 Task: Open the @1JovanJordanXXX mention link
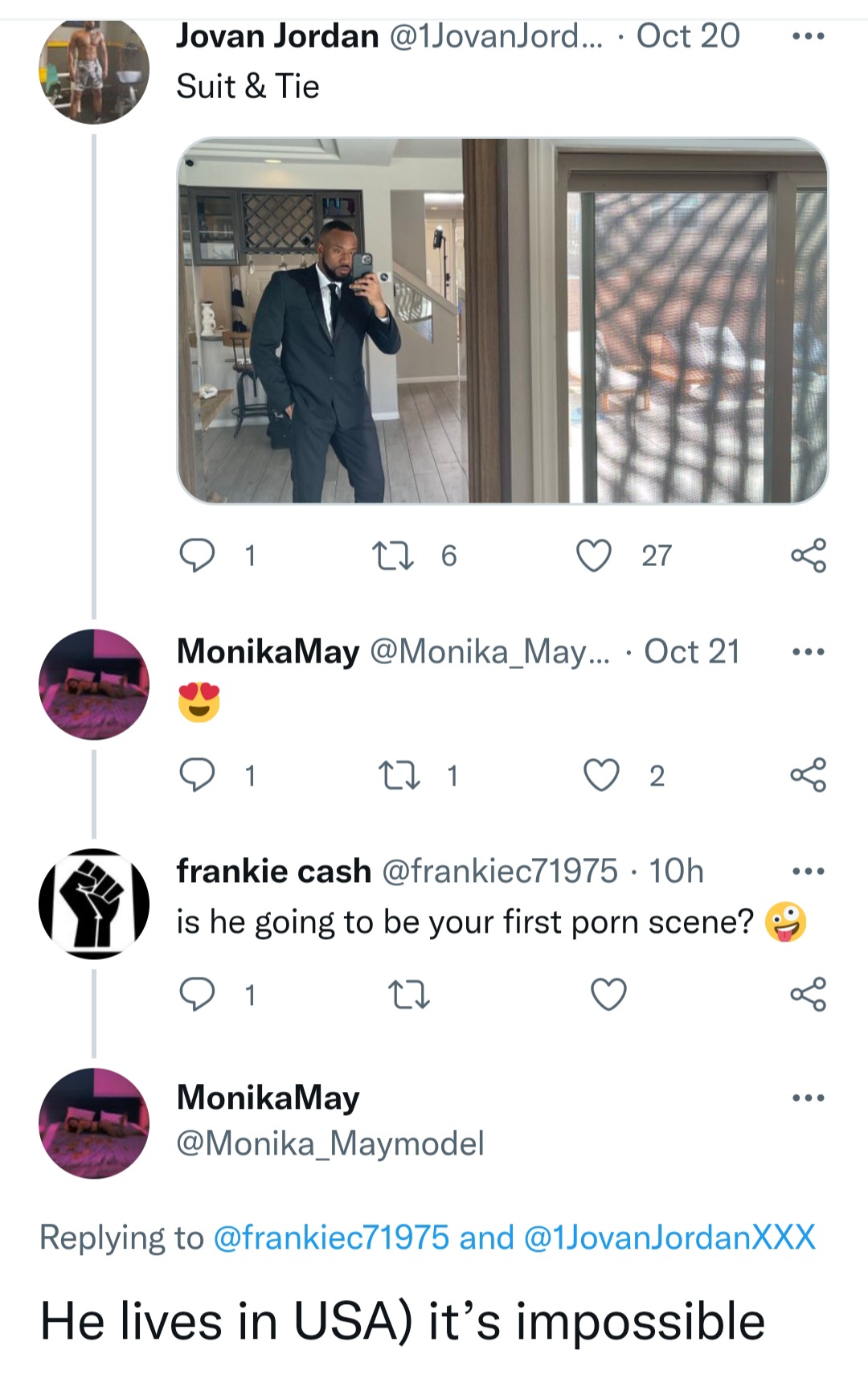pos(669,1237)
